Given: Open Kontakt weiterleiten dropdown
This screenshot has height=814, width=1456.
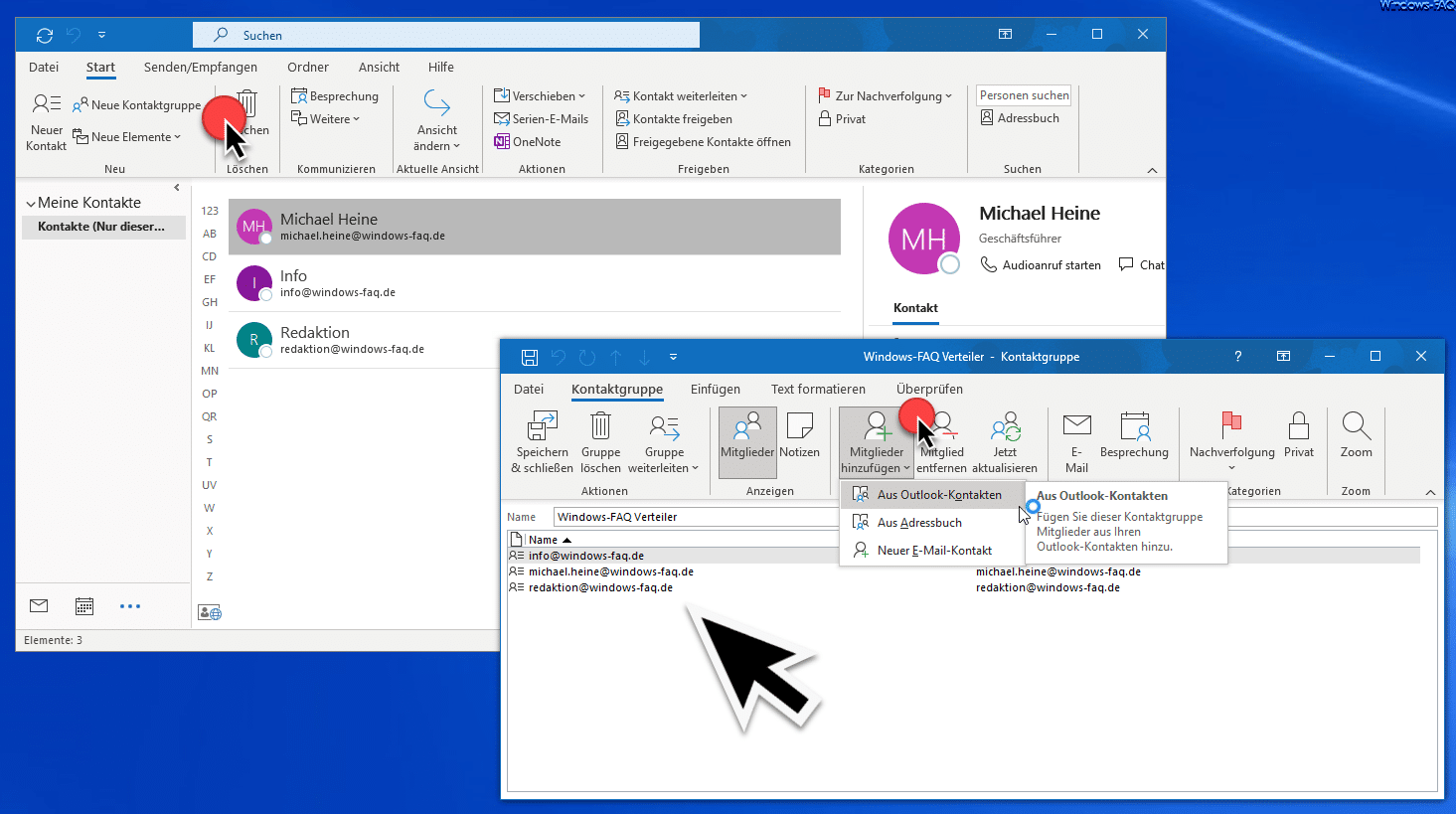Looking at the screenshot, I should point(681,96).
